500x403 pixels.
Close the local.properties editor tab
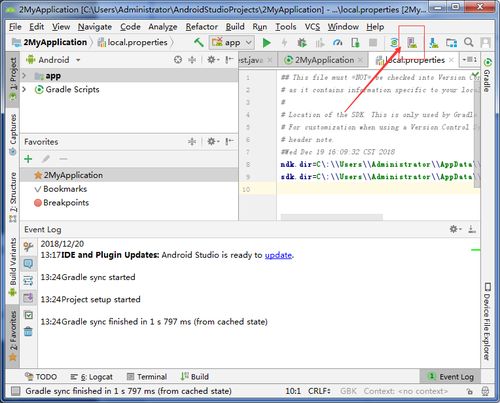coord(451,60)
